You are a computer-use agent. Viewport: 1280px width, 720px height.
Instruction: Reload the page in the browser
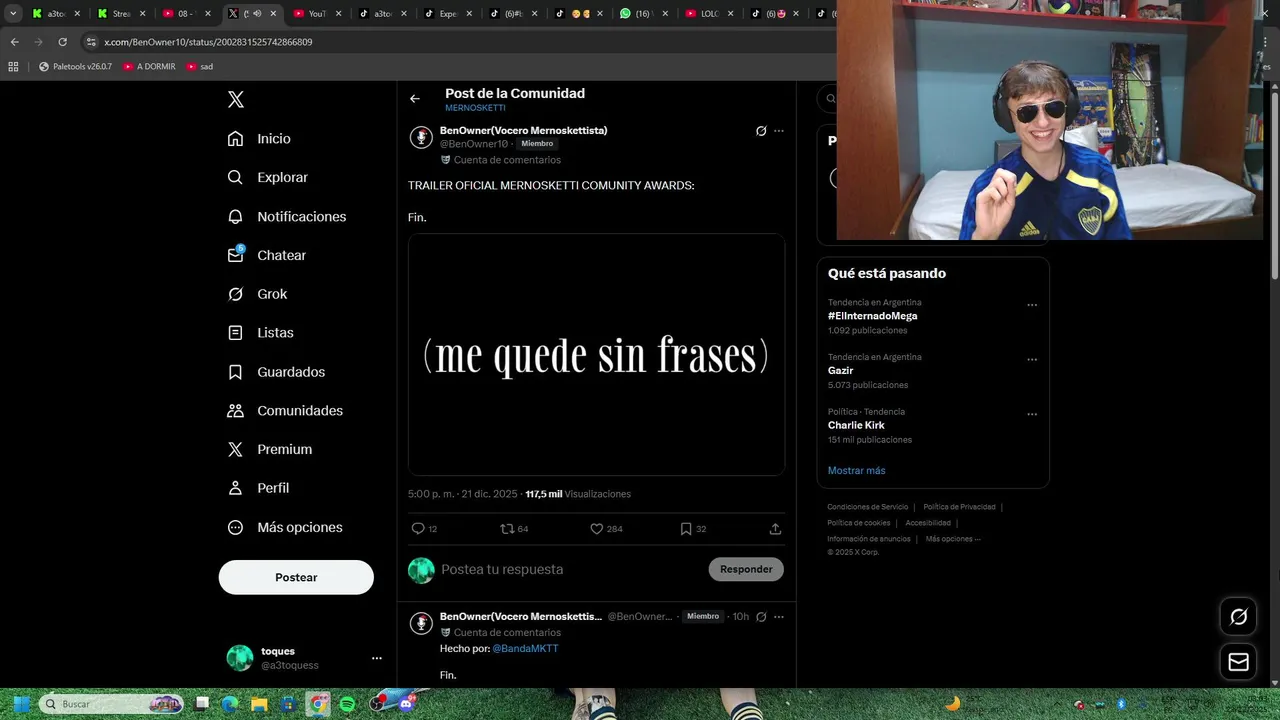[x=62, y=42]
